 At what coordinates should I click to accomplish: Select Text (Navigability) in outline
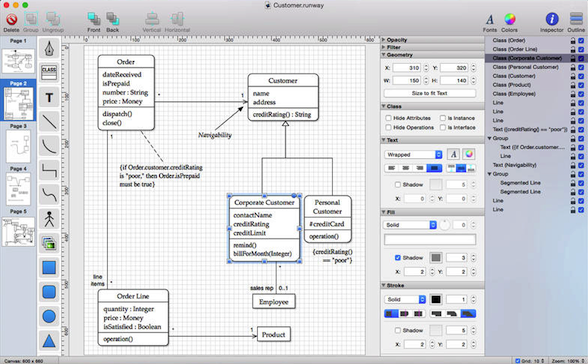(514, 165)
